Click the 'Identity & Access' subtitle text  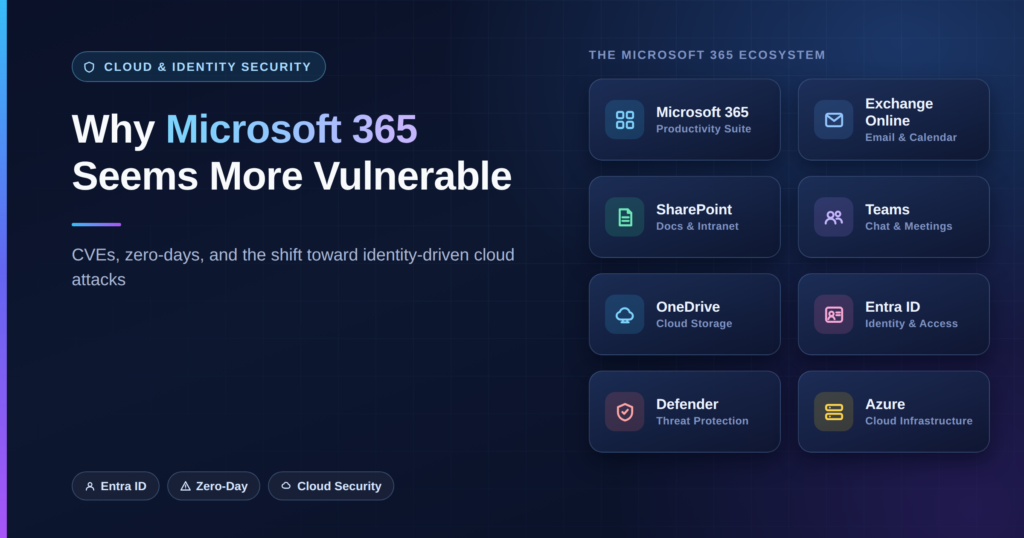click(911, 324)
